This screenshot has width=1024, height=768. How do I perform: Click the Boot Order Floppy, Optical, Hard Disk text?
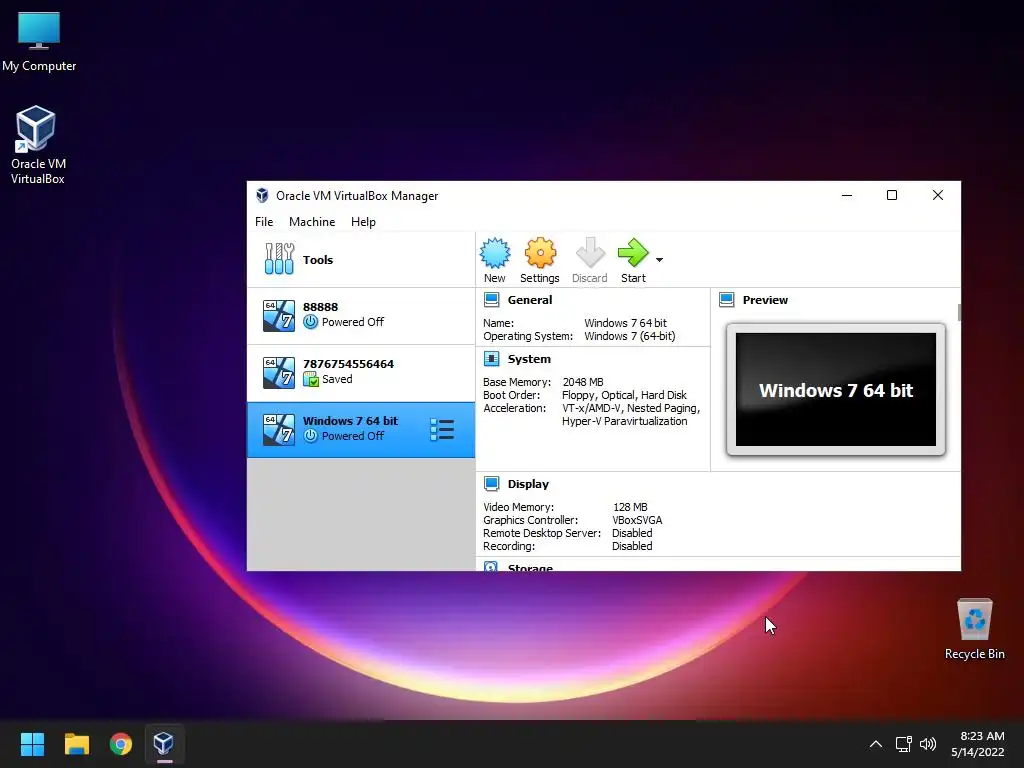(624, 395)
